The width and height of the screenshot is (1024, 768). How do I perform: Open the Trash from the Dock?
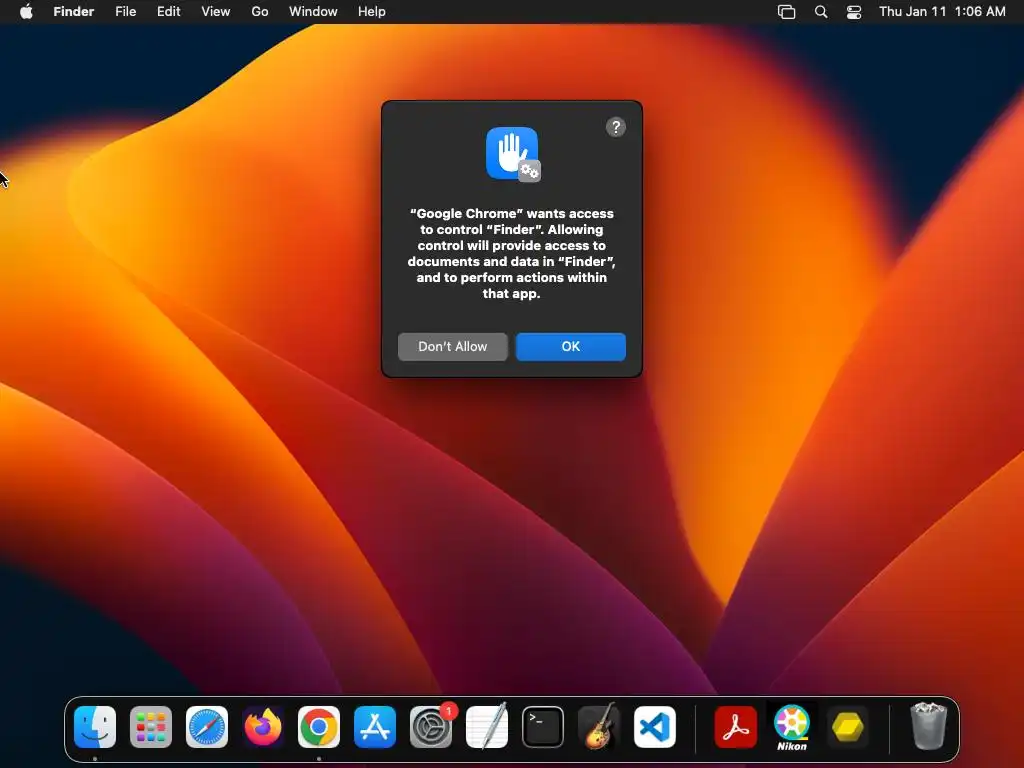(x=928, y=726)
